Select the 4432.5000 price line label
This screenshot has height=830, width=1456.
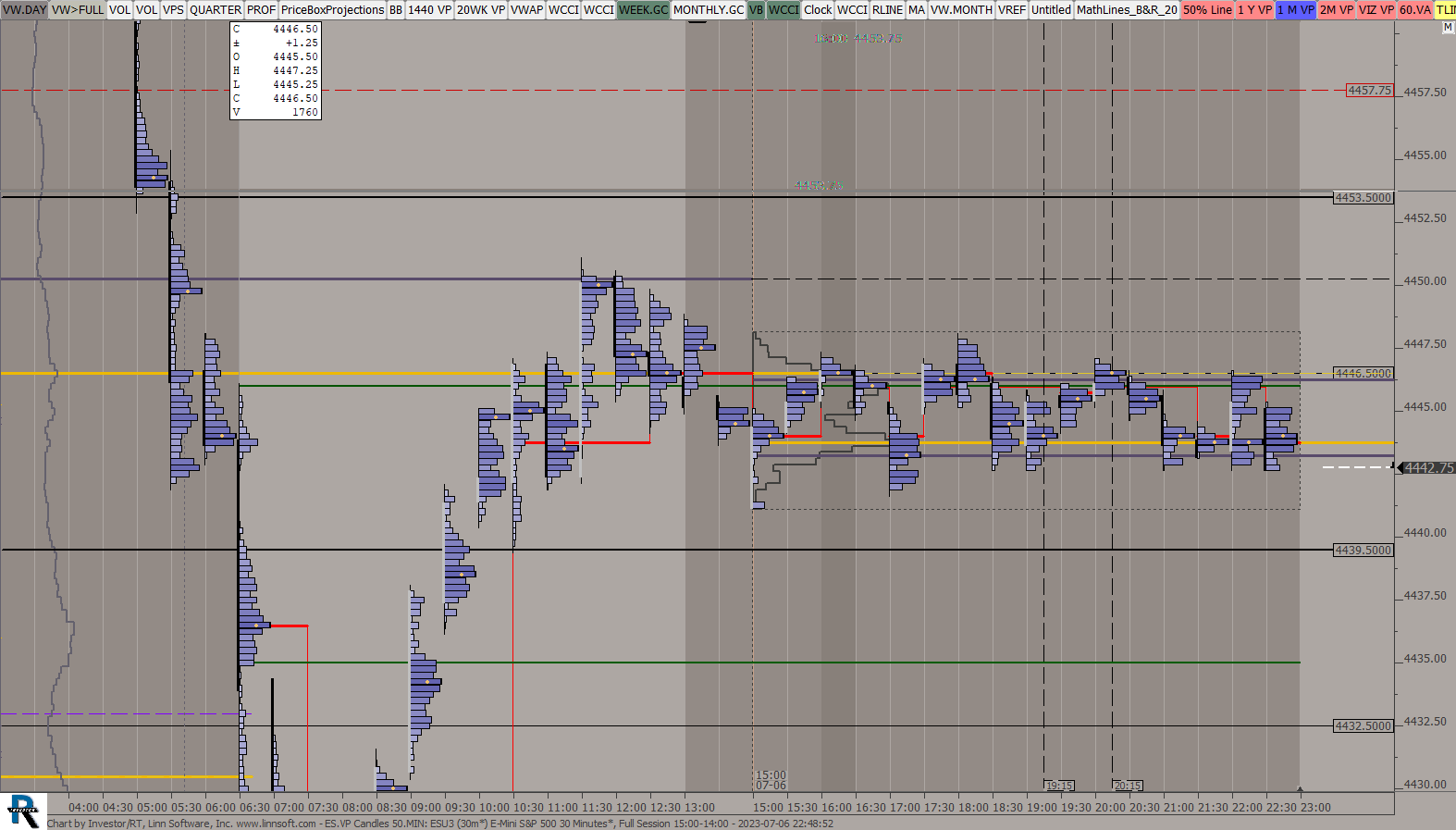[x=1363, y=725]
